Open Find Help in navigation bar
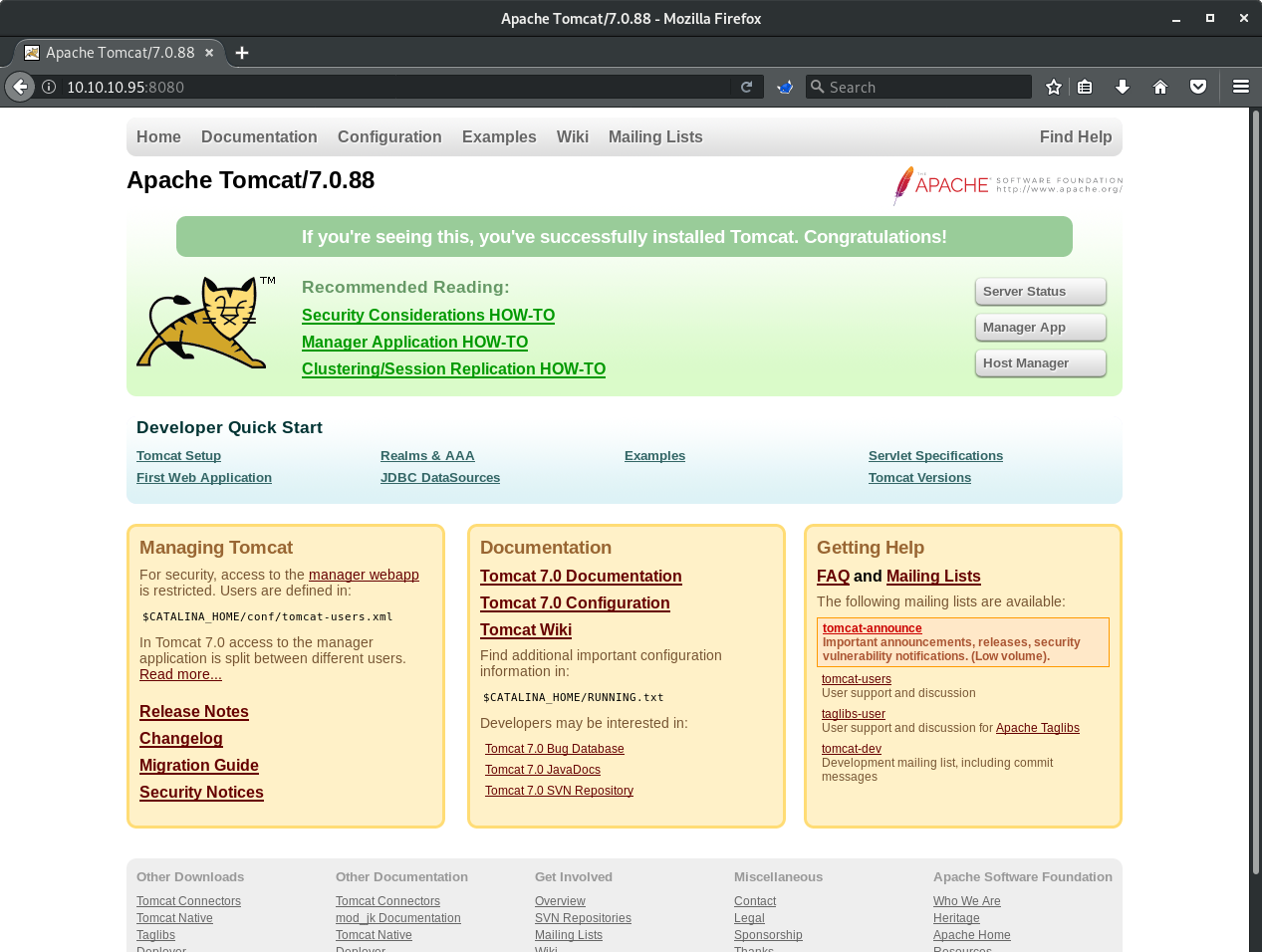The height and width of the screenshot is (952, 1262). point(1076,137)
